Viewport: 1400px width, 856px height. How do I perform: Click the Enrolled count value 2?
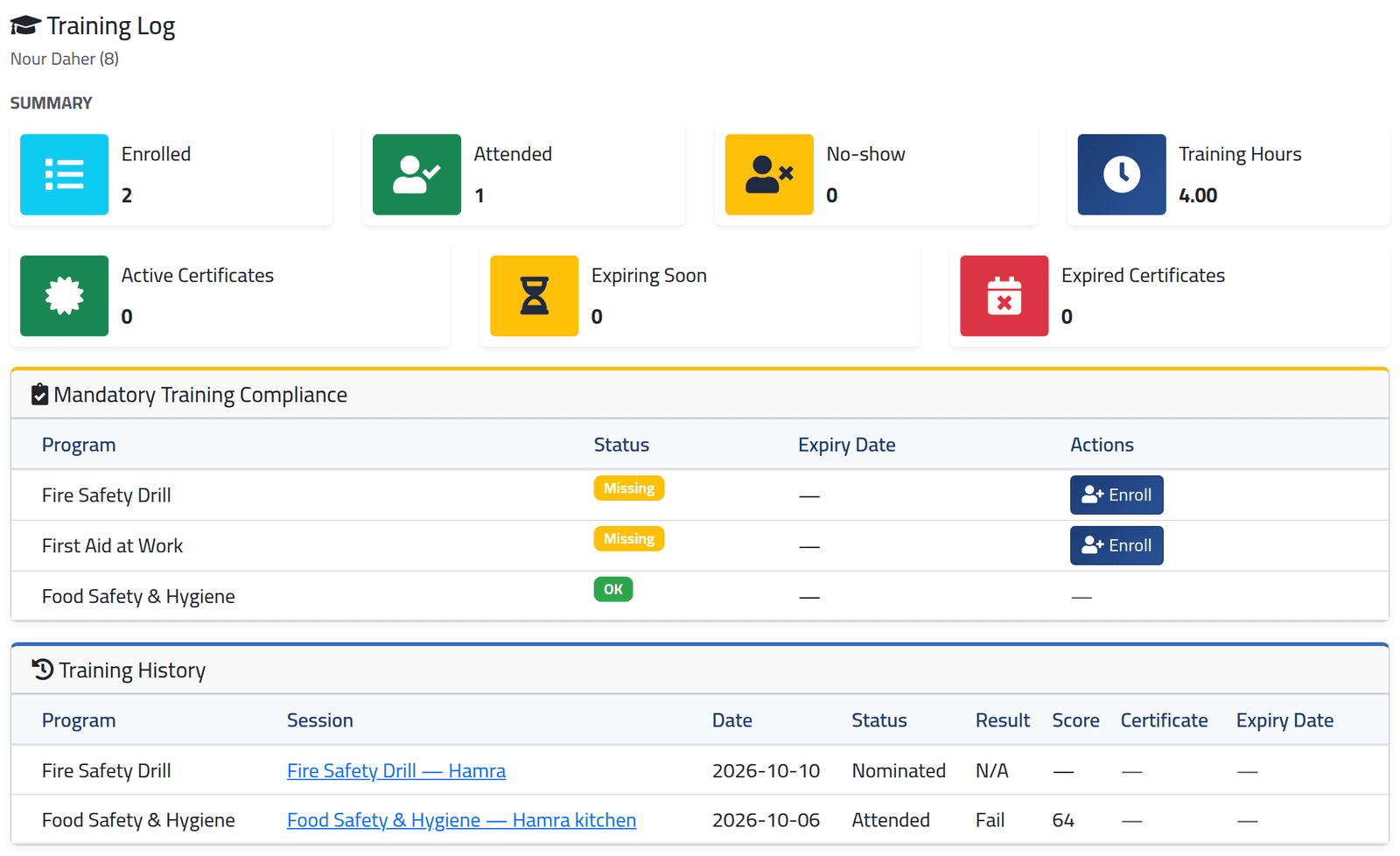click(127, 195)
